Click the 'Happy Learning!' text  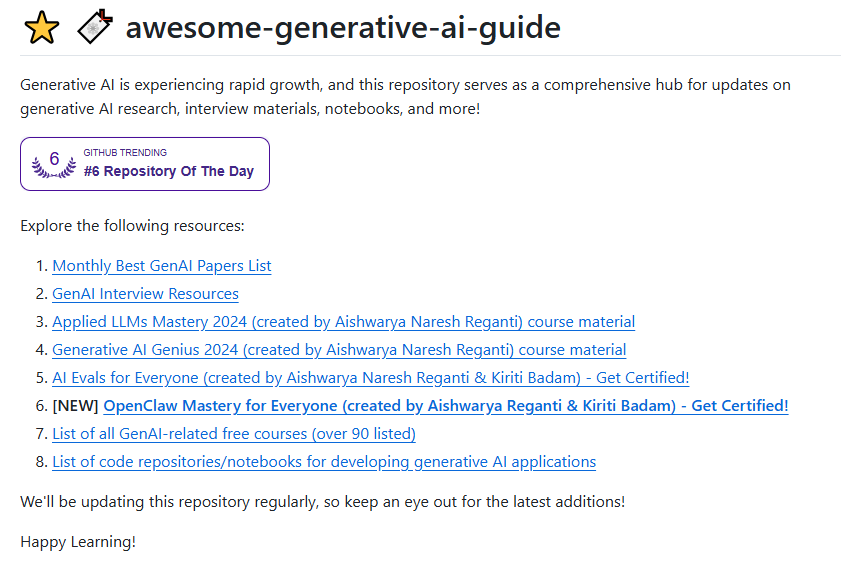(x=78, y=542)
